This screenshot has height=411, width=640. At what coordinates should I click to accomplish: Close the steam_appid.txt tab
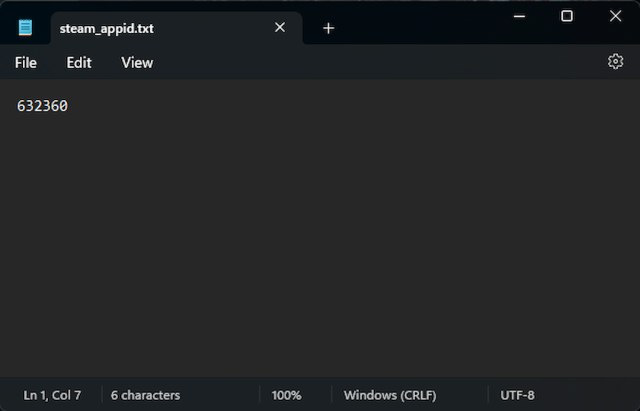[x=280, y=28]
